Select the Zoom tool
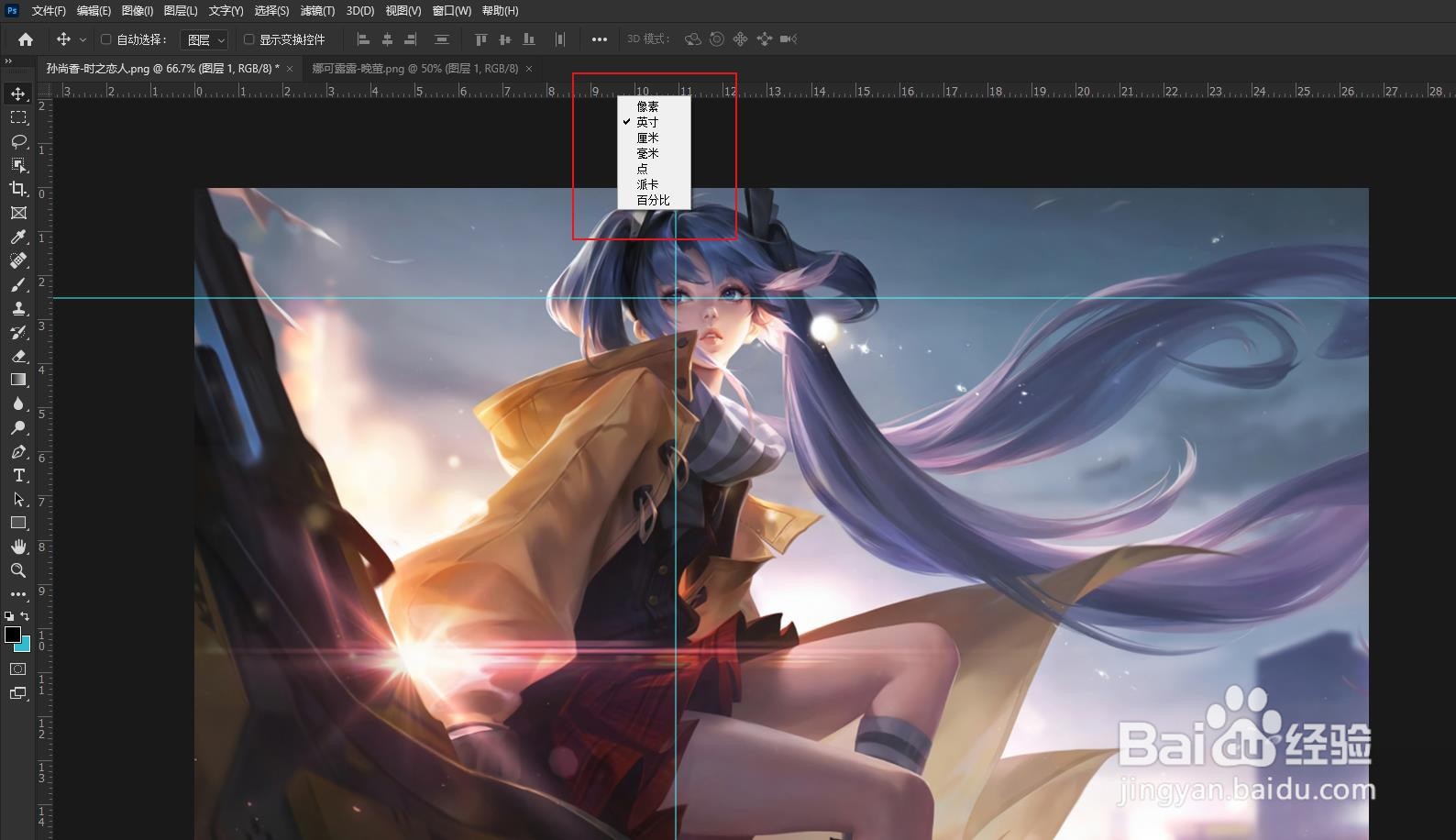This screenshot has width=1456, height=840. (18, 570)
